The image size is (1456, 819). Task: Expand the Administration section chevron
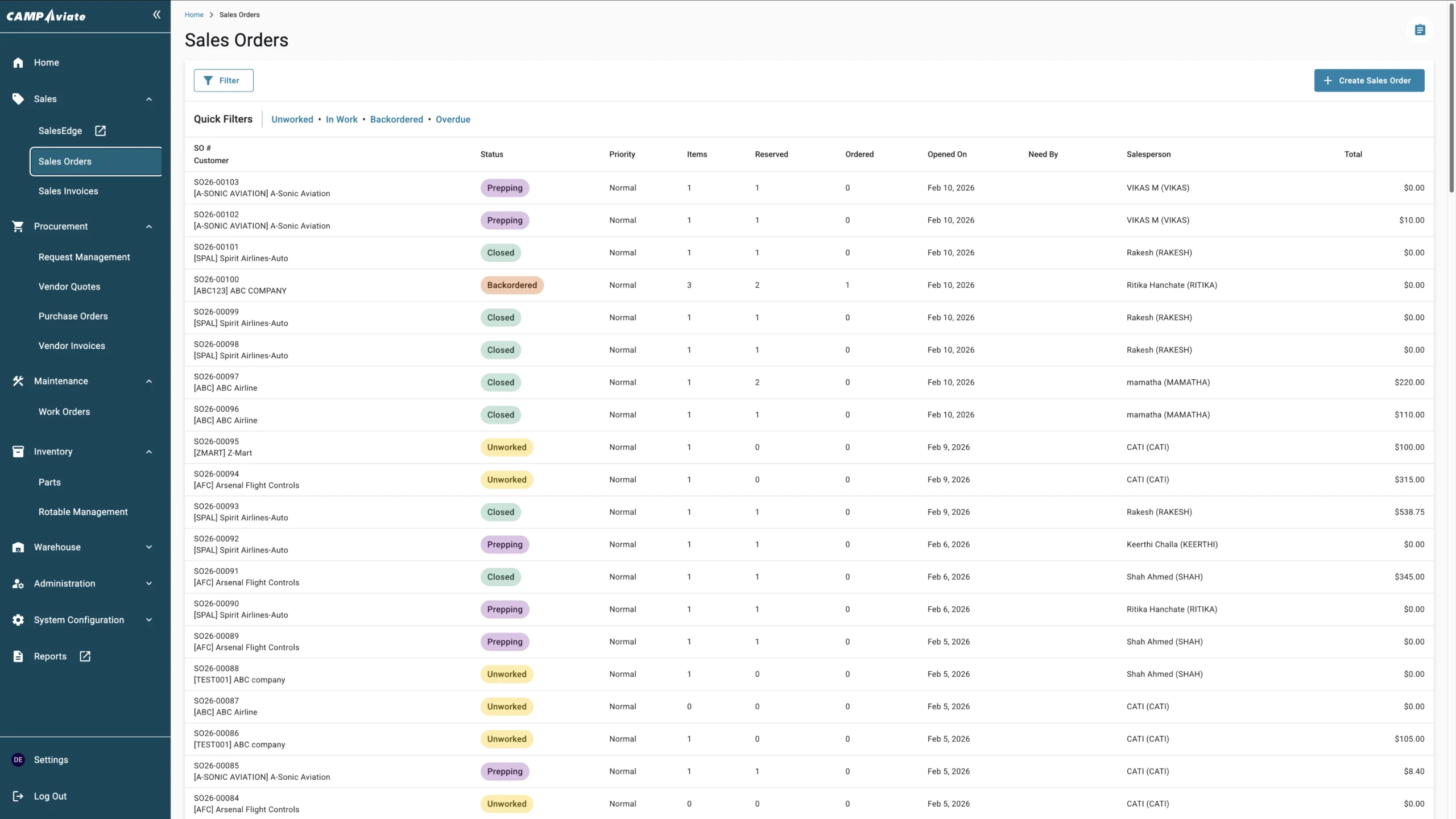[149, 584]
